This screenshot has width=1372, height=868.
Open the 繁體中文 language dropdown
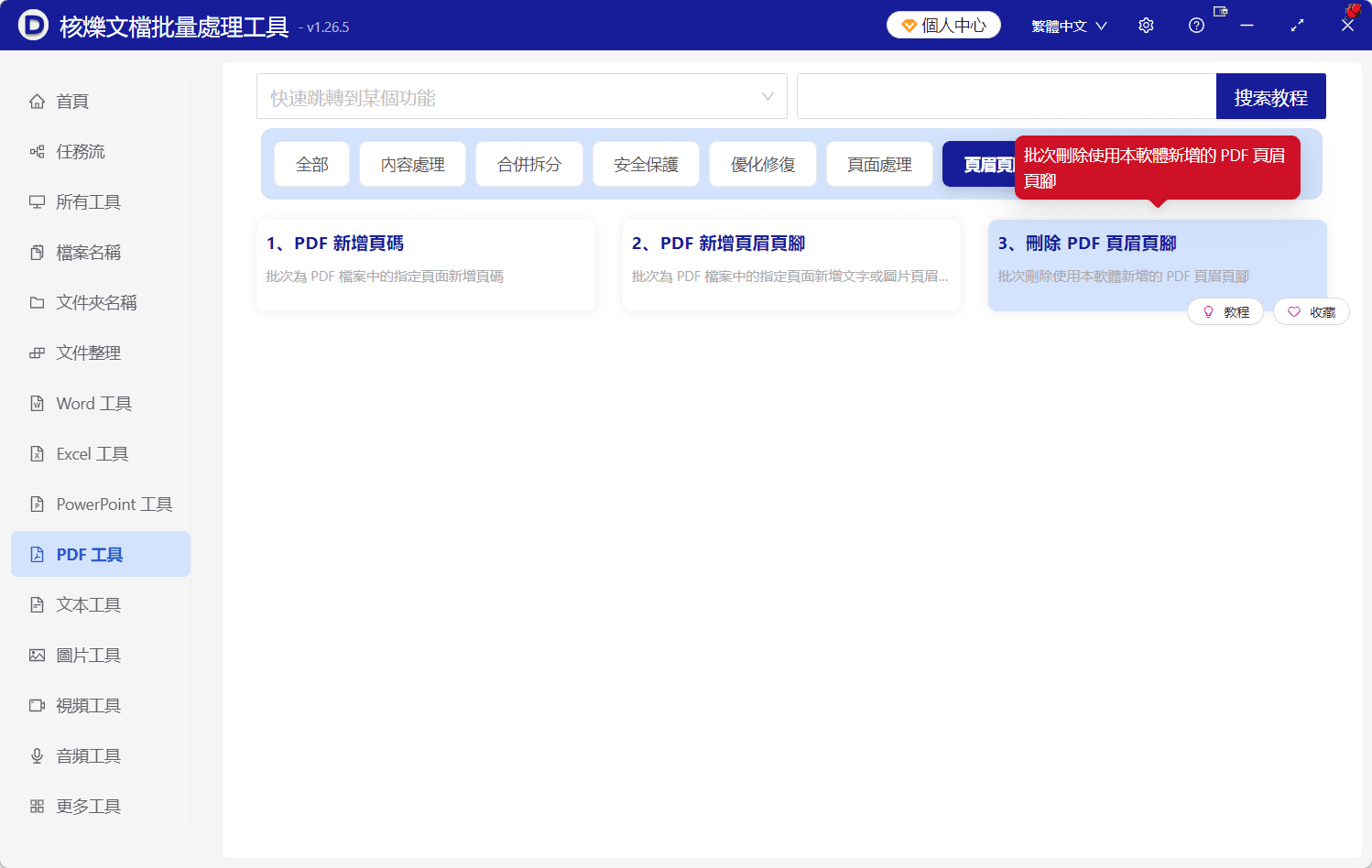click(x=1070, y=26)
